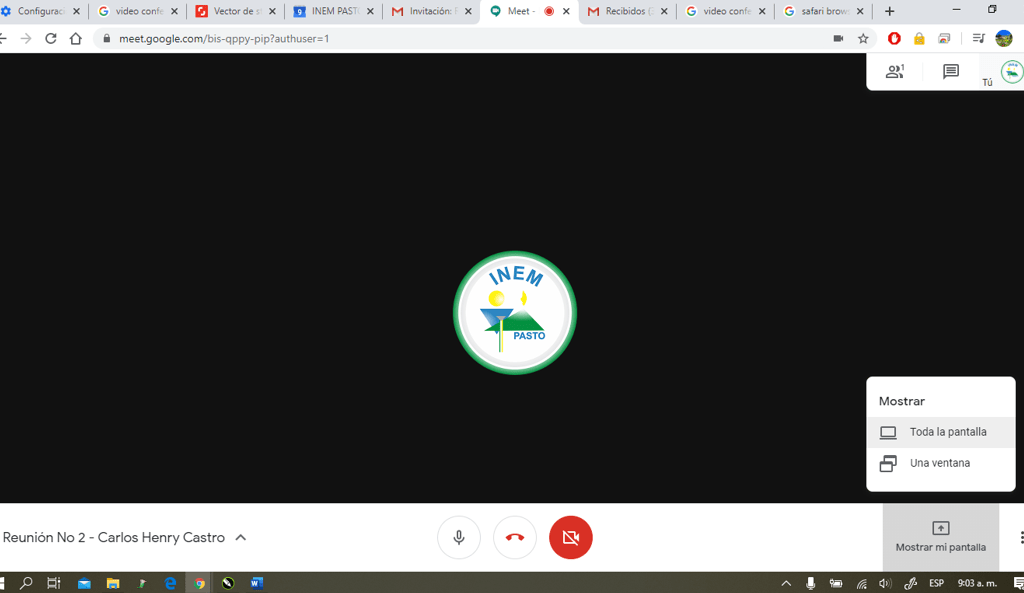This screenshot has height=593, width=1024.
Task: Close the Recibidos tab
Action: 664,11
